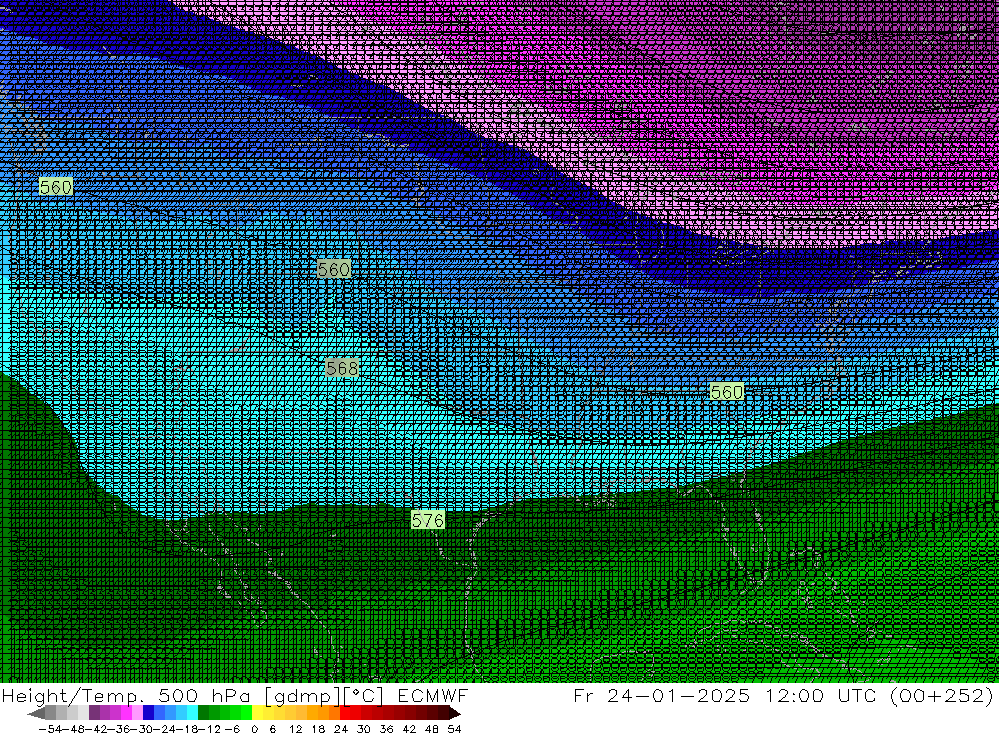The height and width of the screenshot is (733, 1000).
Task: Select the 560 label near the left map edge
Action: [56, 187]
